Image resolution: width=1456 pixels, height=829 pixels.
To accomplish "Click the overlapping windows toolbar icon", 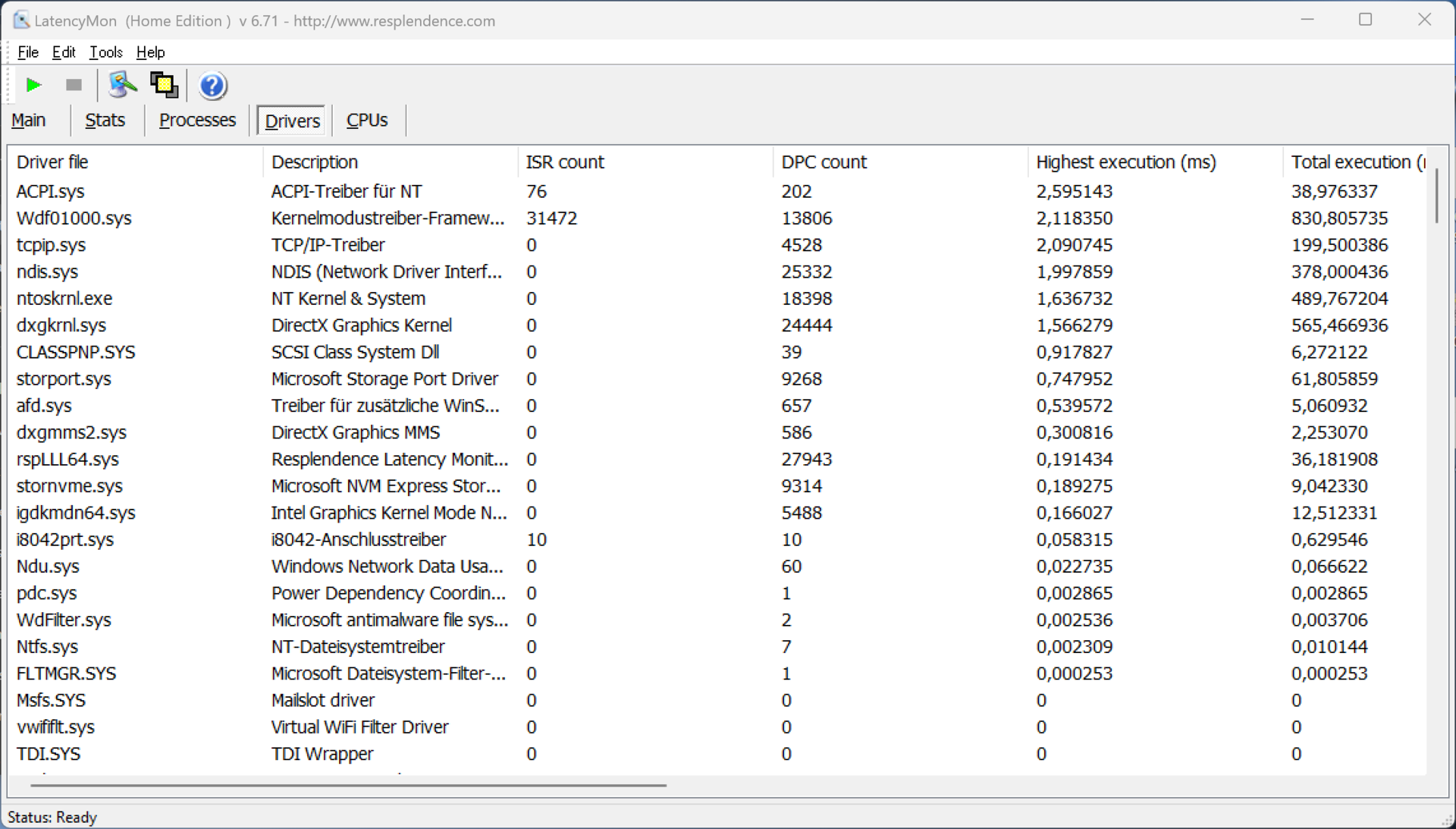I will (164, 85).
